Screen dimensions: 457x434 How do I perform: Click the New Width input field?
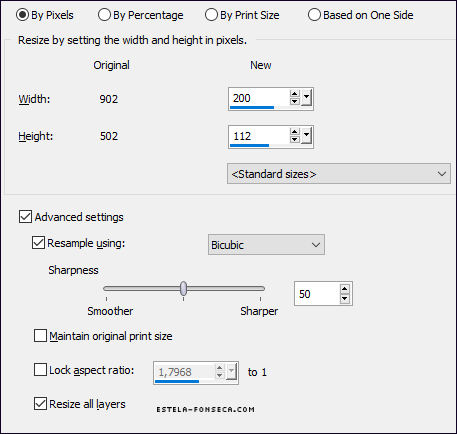(259, 98)
